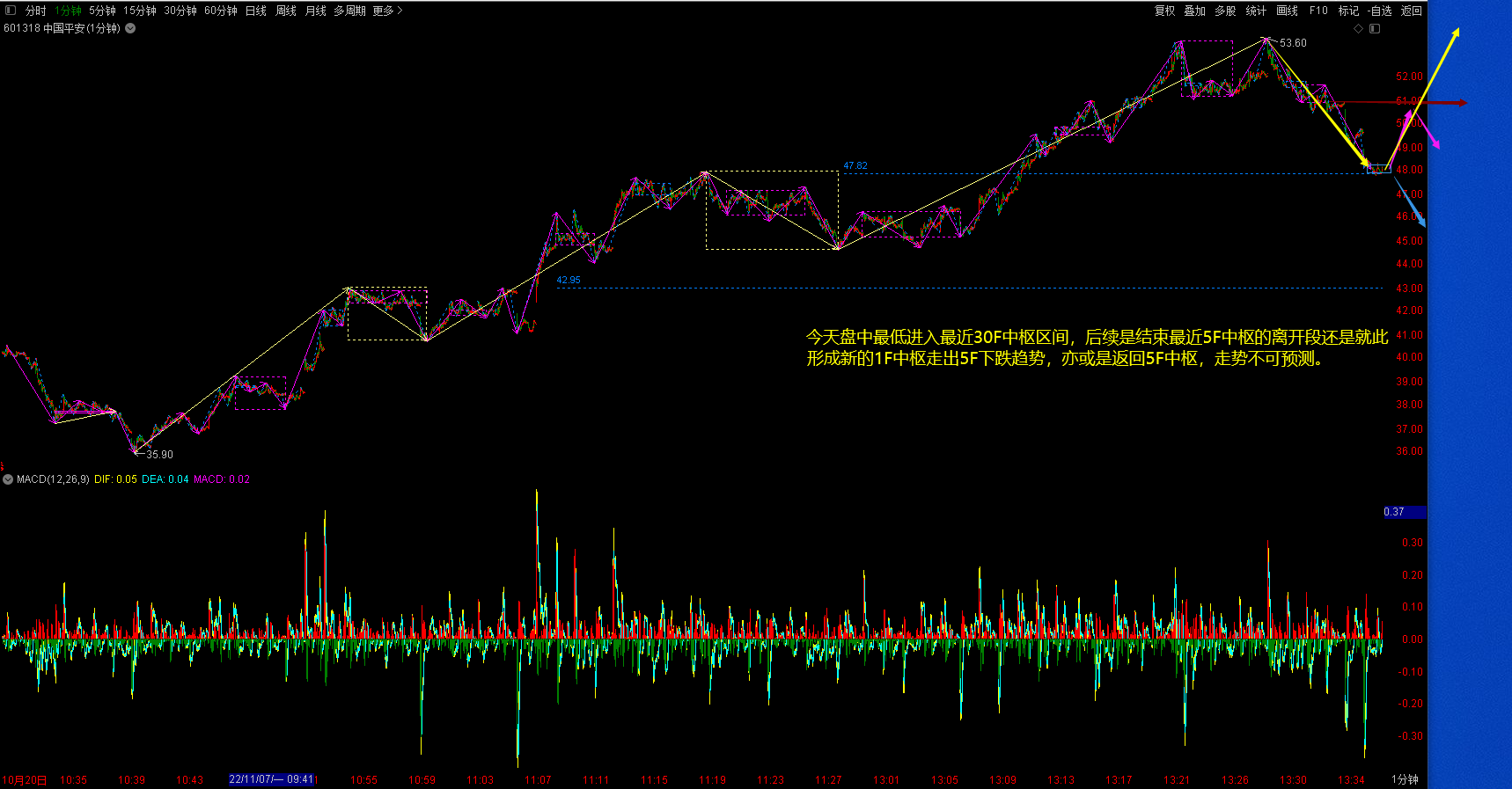Open the 画线 drawing tools
Viewport: 1512px width, 789px height.
[x=1287, y=11]
